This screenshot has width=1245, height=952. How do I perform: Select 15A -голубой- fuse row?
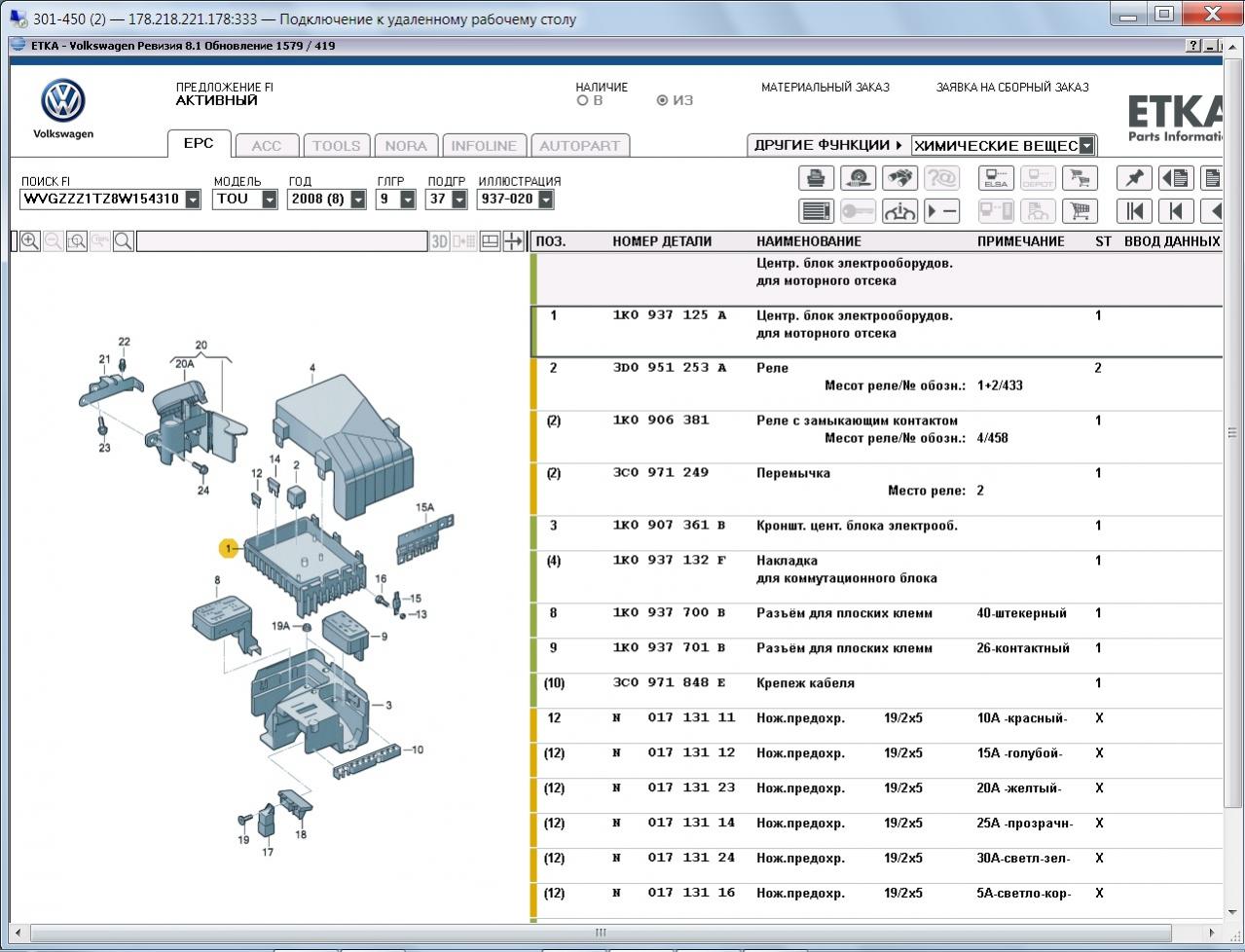coord(876,761)
